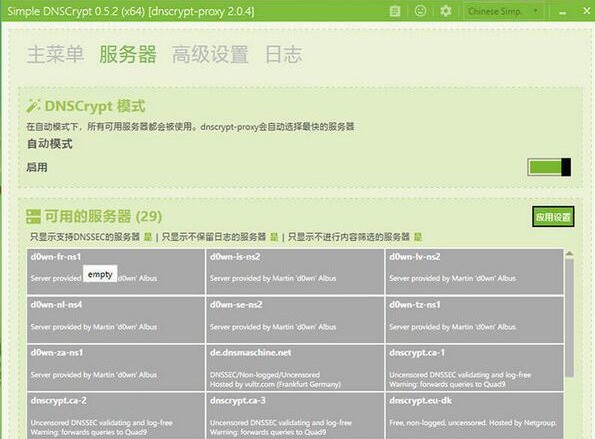The height and width of the screenshot is (439, 595).
Task: Click the server list scrollbar thumb
Action: click(x=569, y=318)
